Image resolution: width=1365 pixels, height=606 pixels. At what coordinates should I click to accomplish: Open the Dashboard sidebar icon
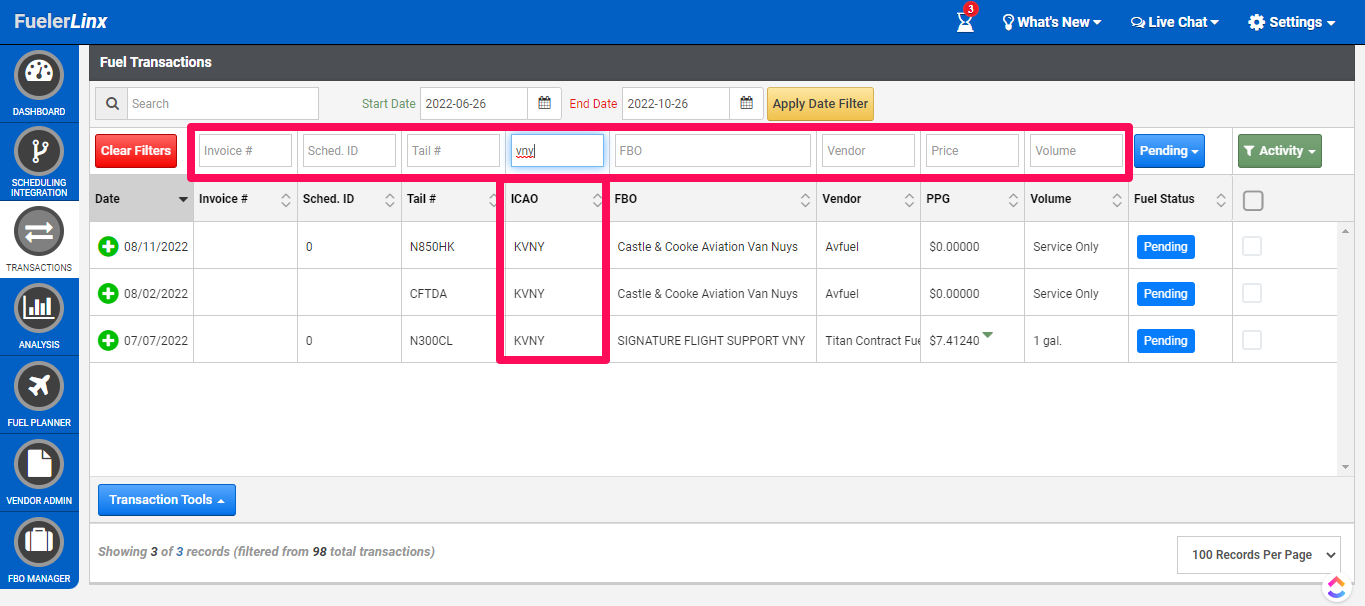[x=39, y=75]
